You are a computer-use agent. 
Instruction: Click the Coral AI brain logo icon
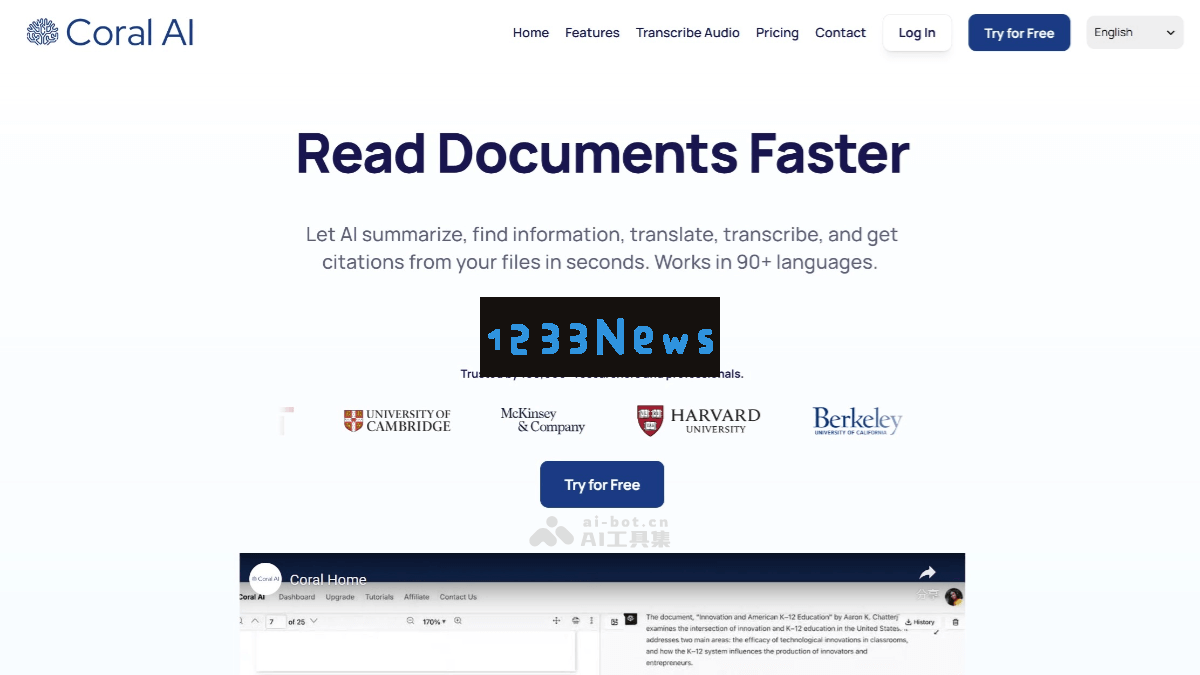pyautogui.click(x=43, y=33)
